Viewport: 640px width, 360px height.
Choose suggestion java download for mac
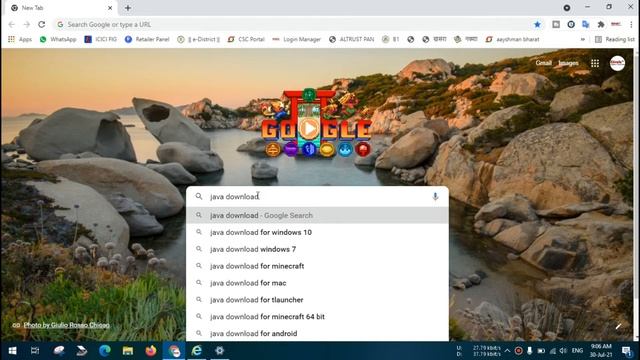317,283
